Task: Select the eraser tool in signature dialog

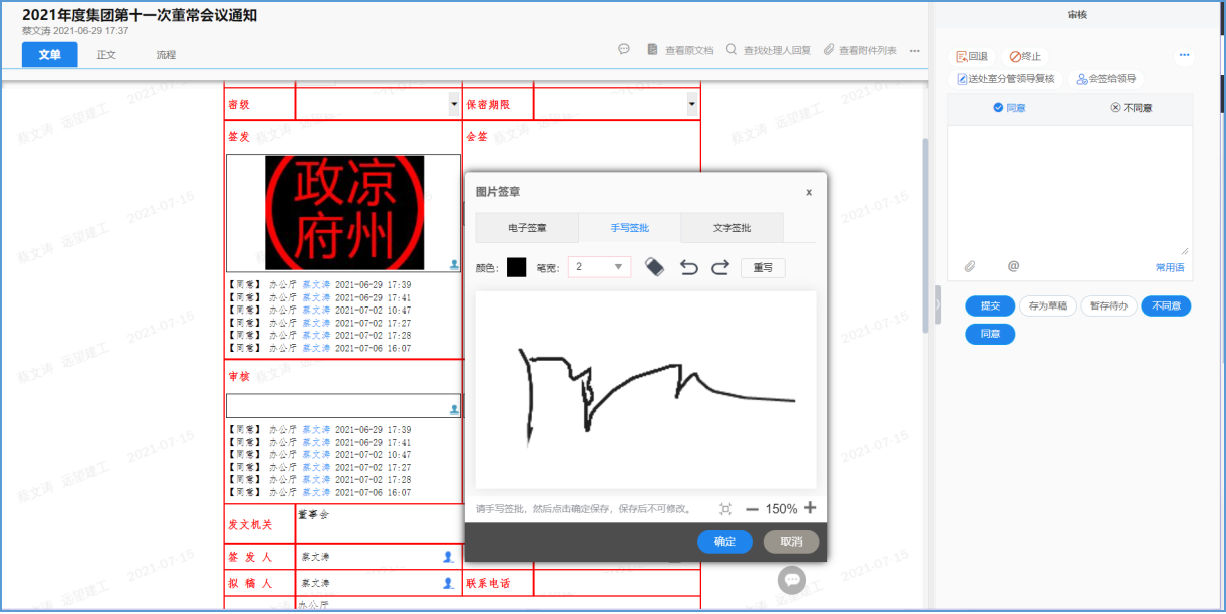Action: coord(654,267)
